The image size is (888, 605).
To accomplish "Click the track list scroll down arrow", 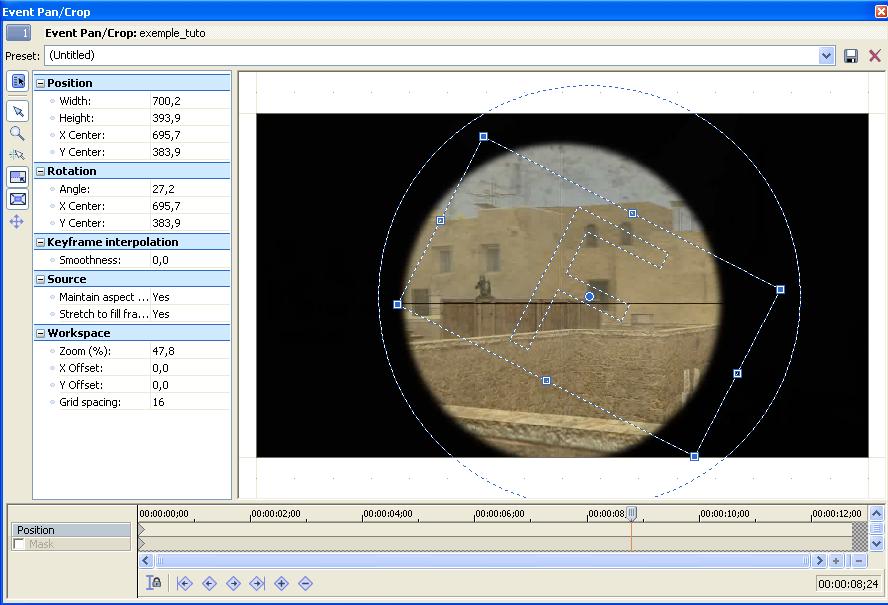I will click(x=876, y=544).
